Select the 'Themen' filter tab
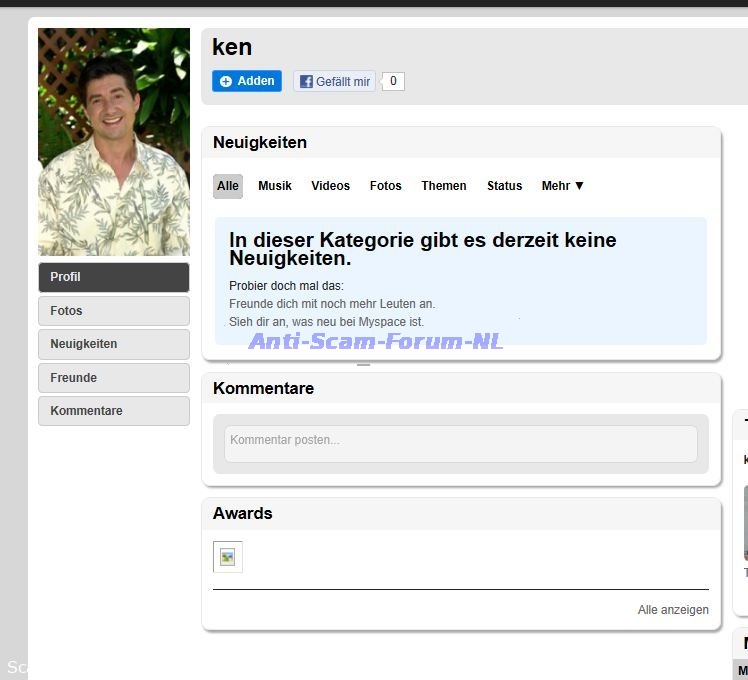748x680 pixels. point(444,186)
